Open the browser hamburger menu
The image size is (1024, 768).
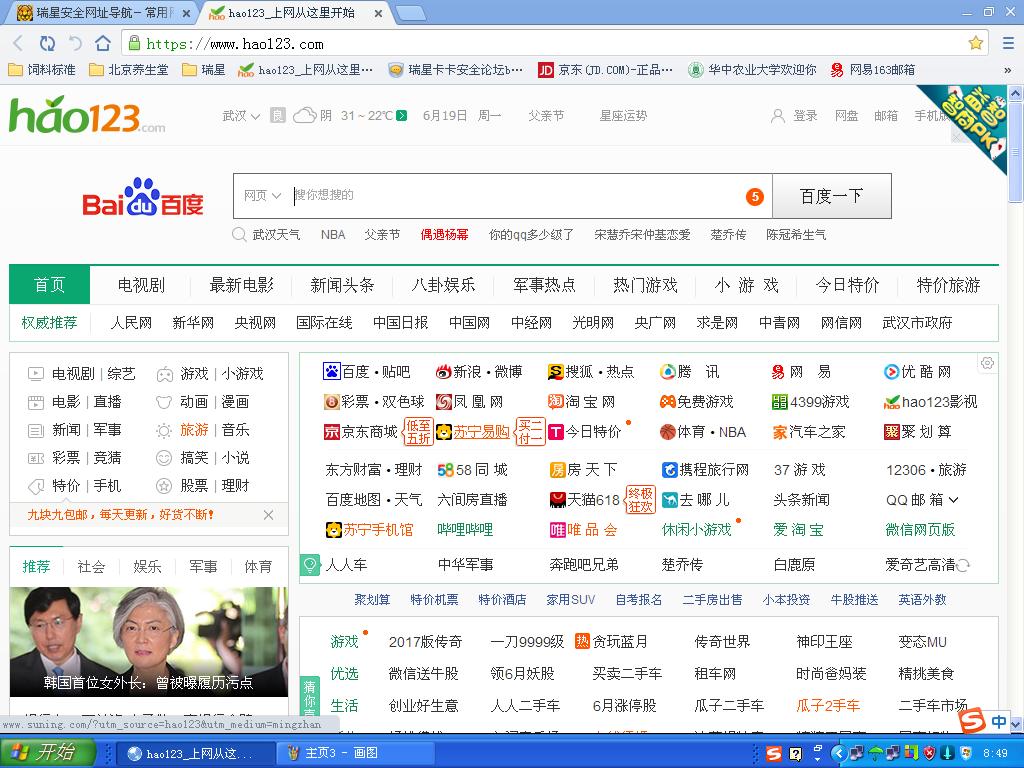[1007, 43]
